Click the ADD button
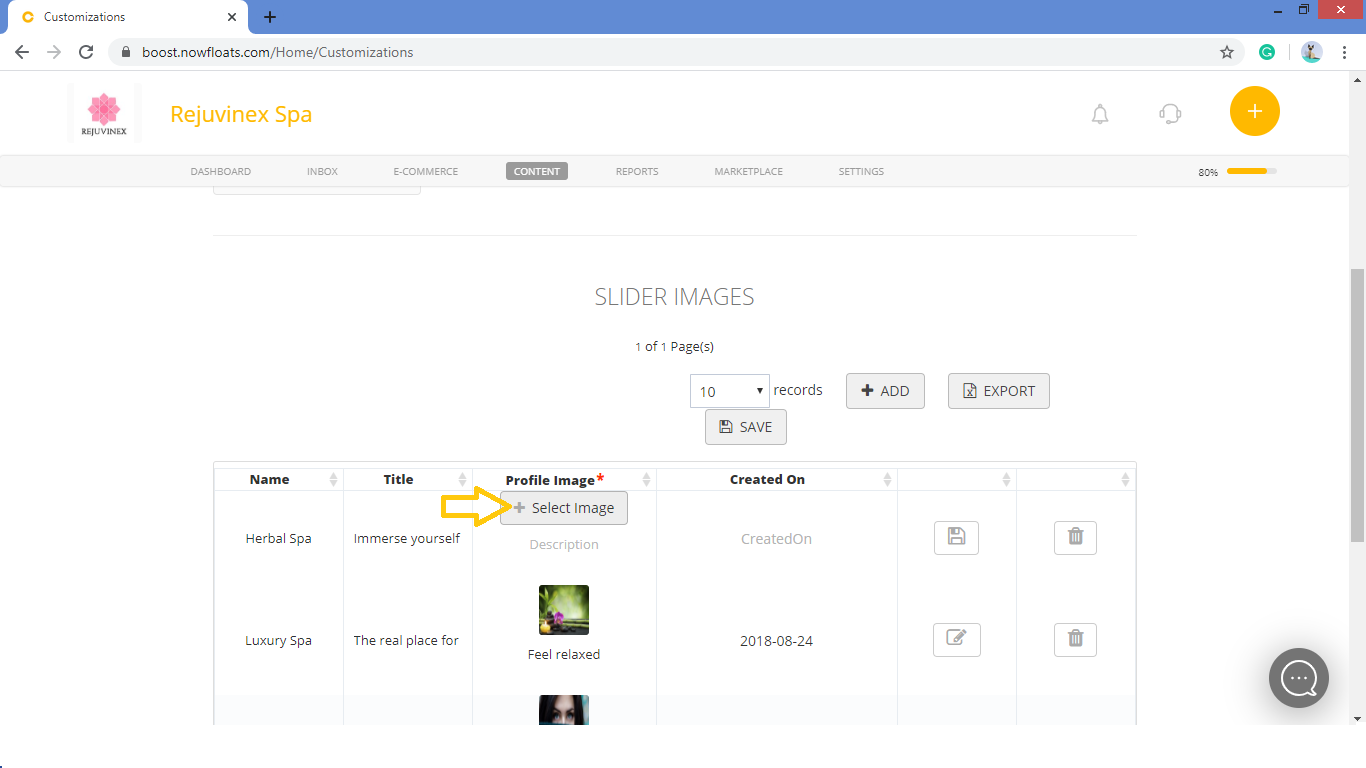This screenshot has height=768, width=1366. [x=885, y=391]
